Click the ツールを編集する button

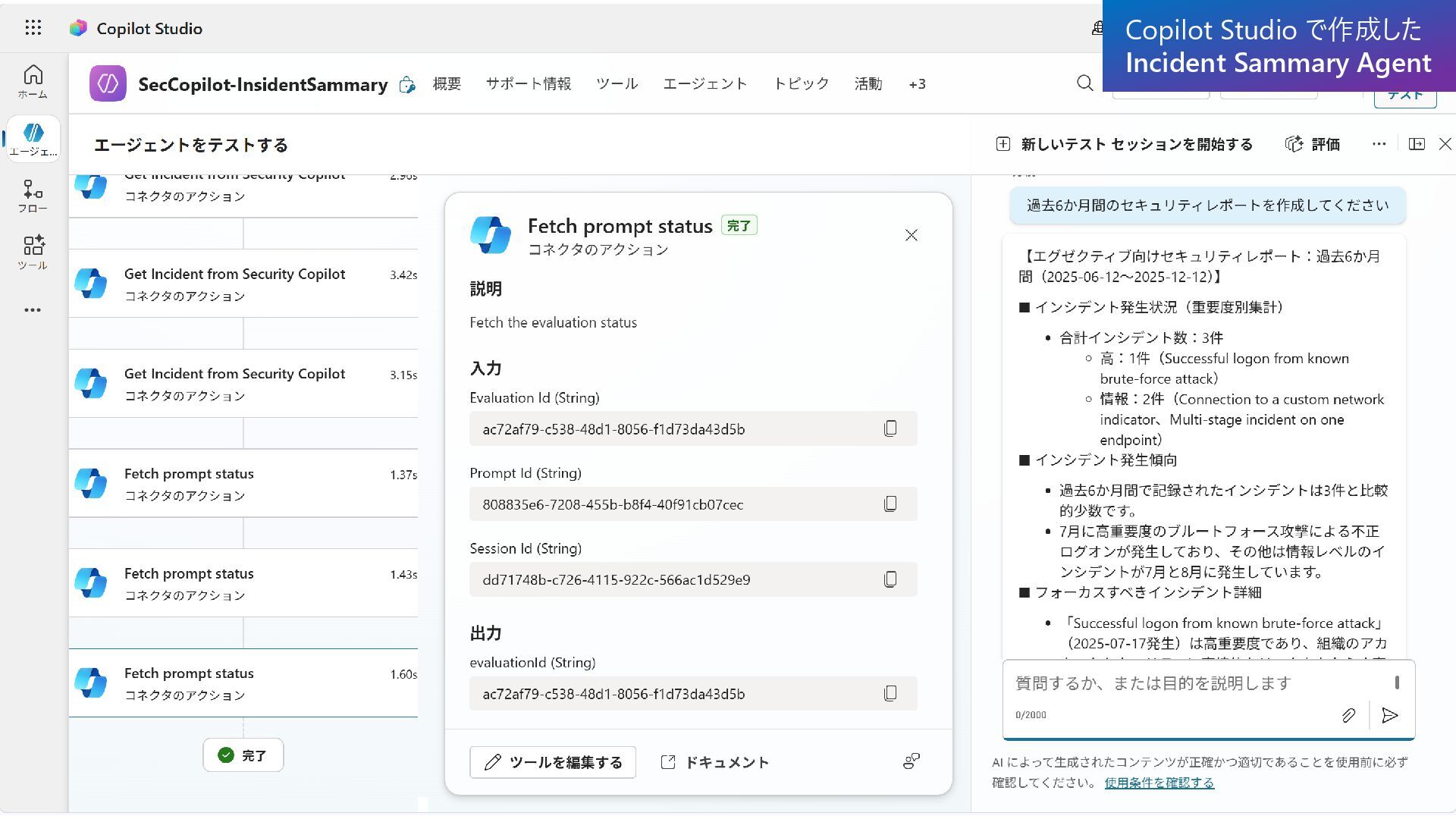tap(553, 762)
